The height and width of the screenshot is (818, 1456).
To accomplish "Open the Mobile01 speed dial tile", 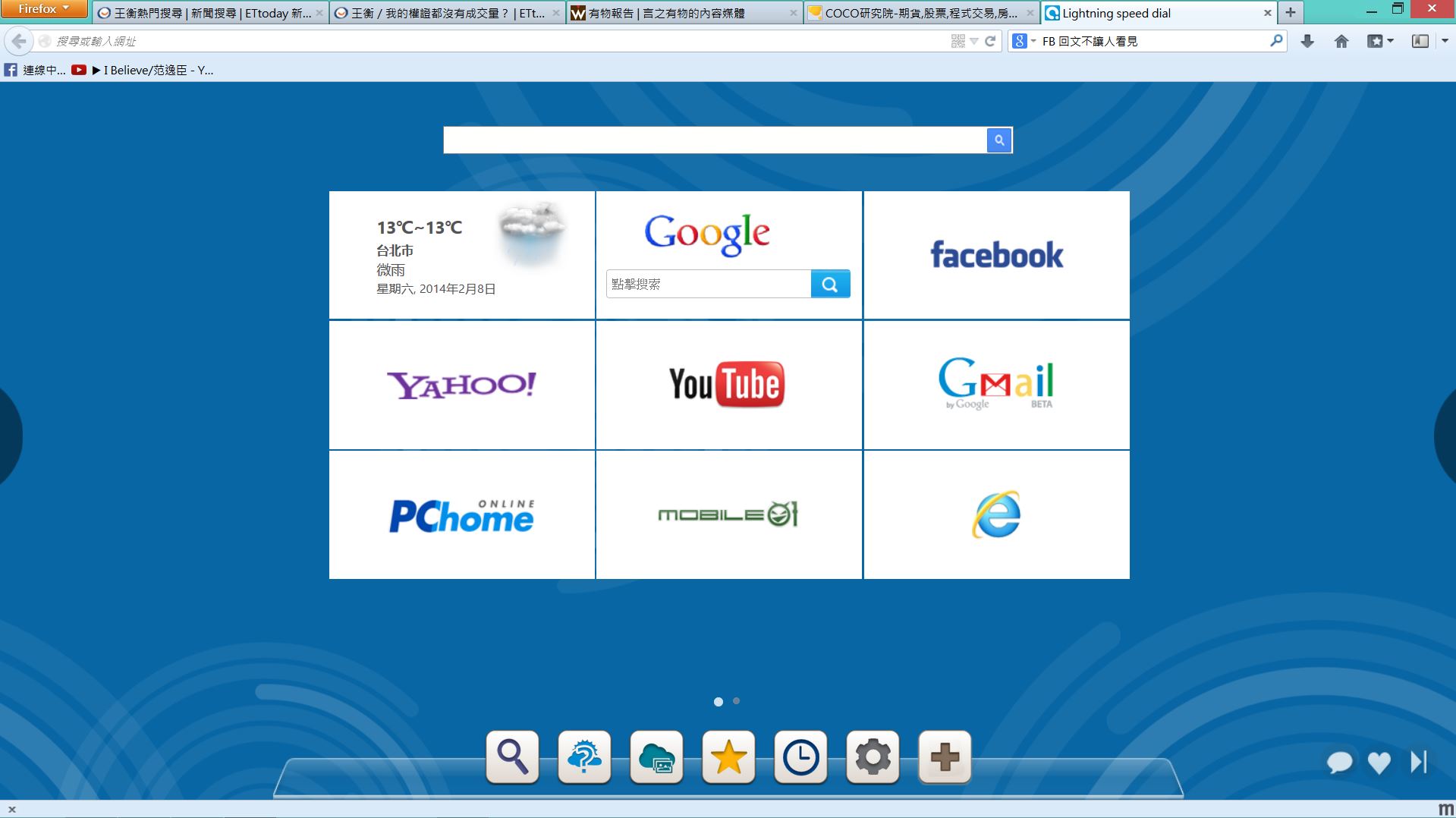I will pos(728,515).
